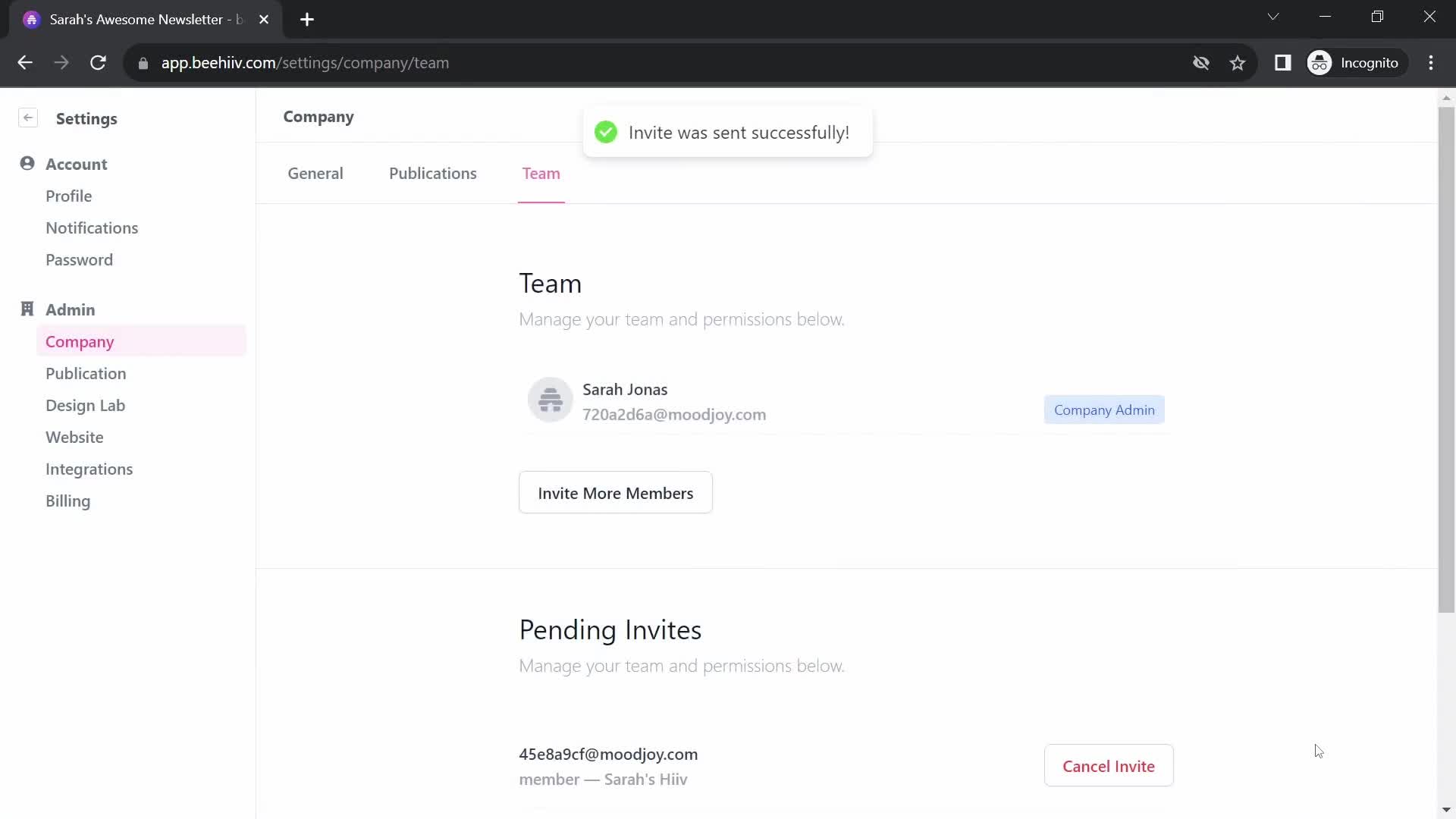Click the Incognito profile icon
The height and width of the screenshot is (819, 1456).
(1320, 63)
